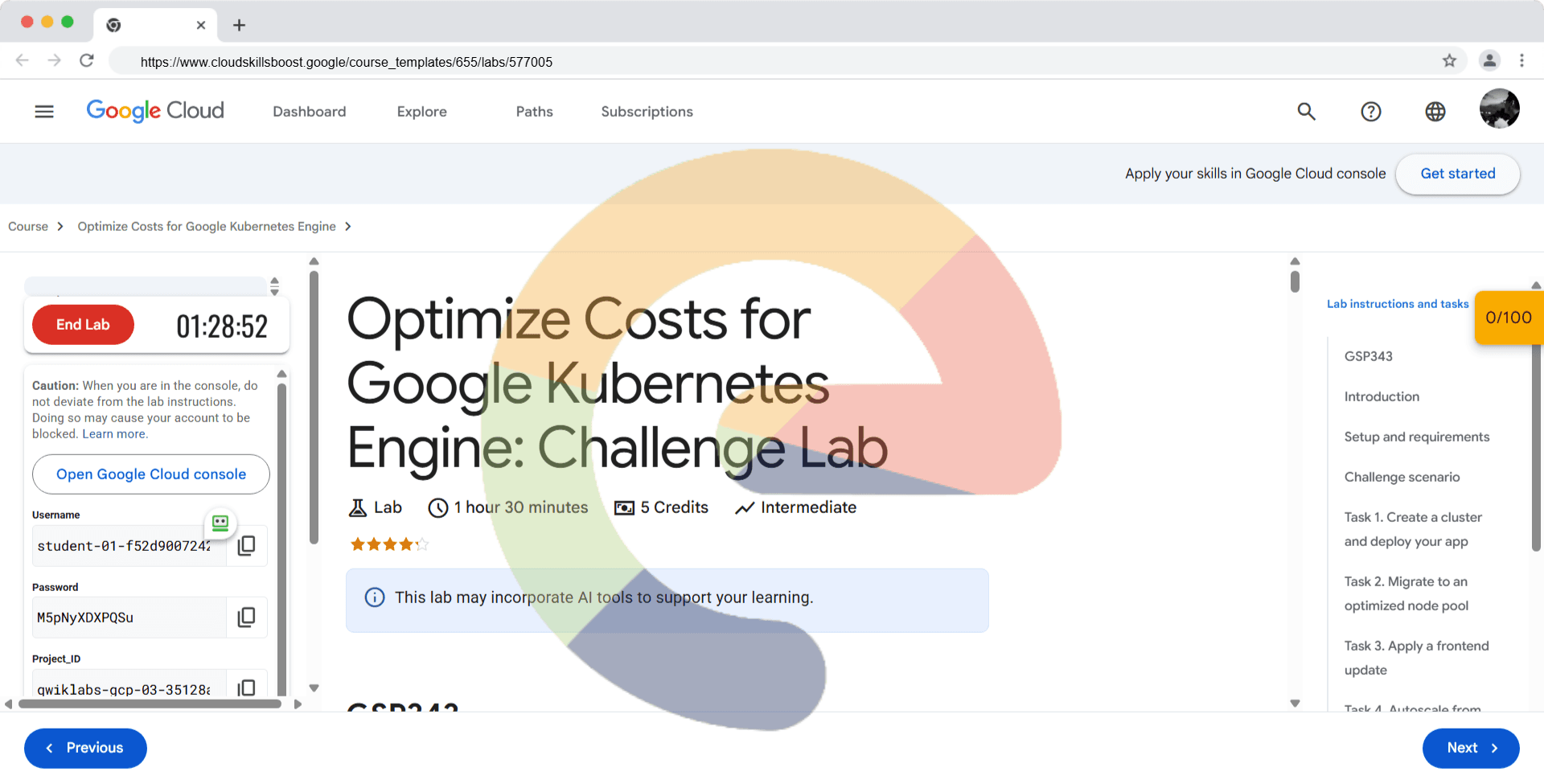The image size is (1544, 784).
Task: Click the Google Cloud logo
Action: pos(155,111)
